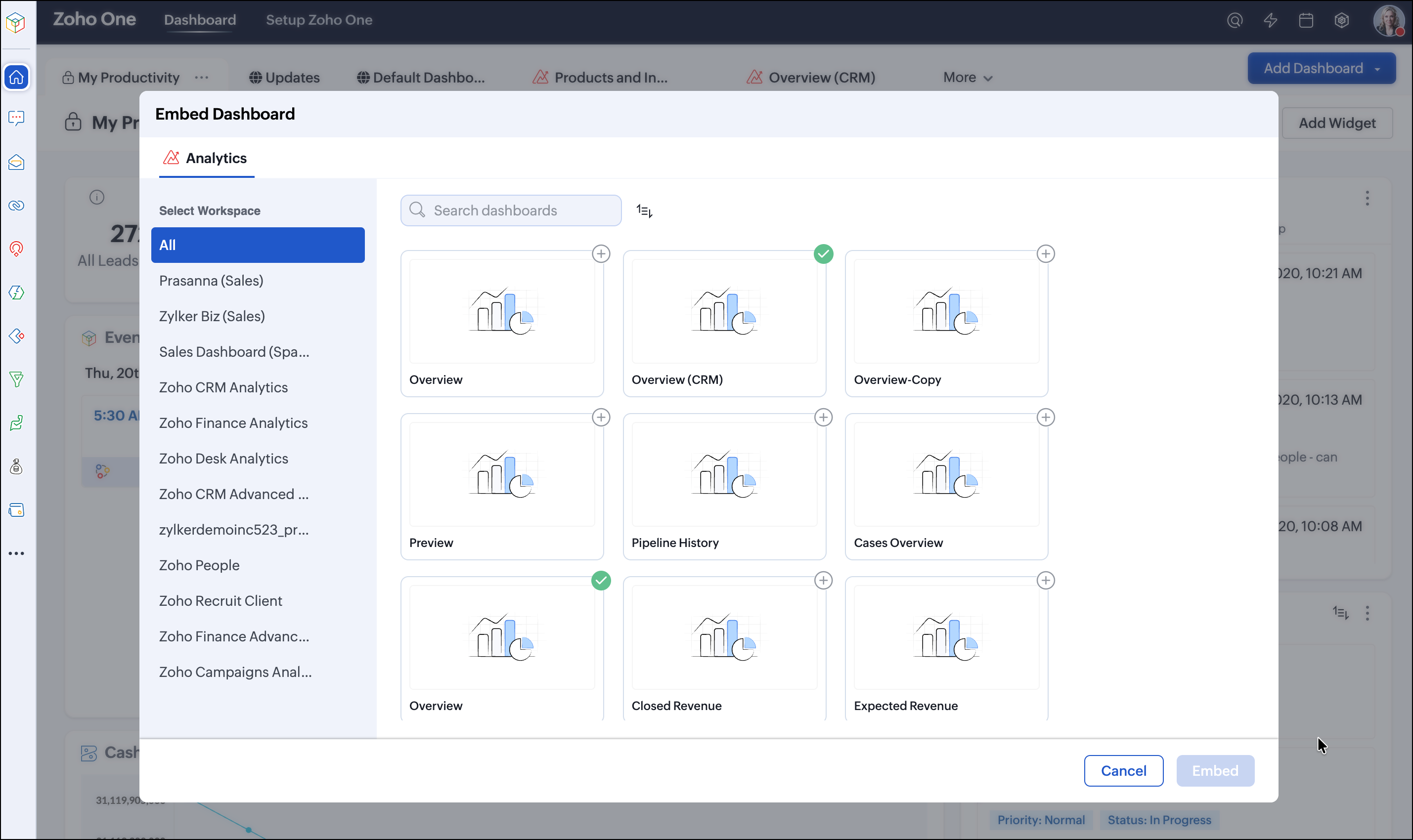
Task: Select the Zylker Biz (Sales) workspace
Action: click(x=258, y=316)
